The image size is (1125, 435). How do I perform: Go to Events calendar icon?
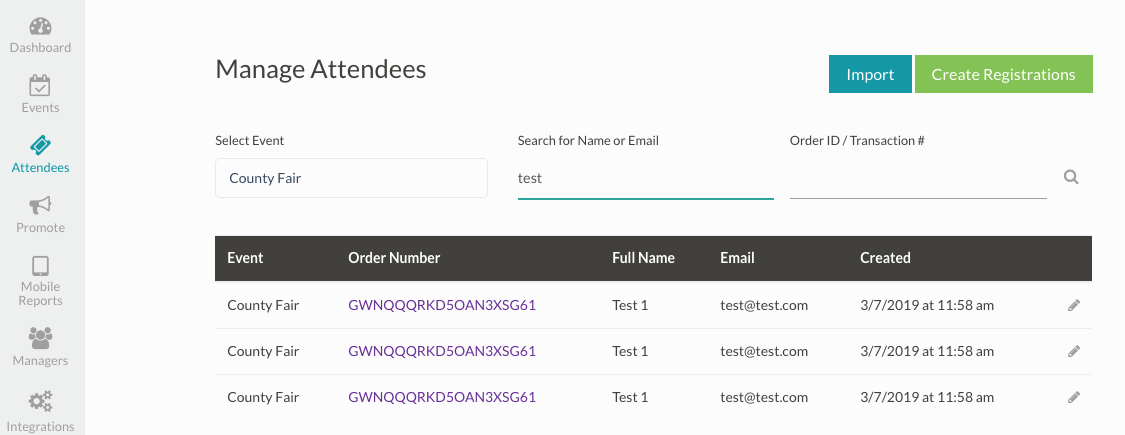coord(40,86)
